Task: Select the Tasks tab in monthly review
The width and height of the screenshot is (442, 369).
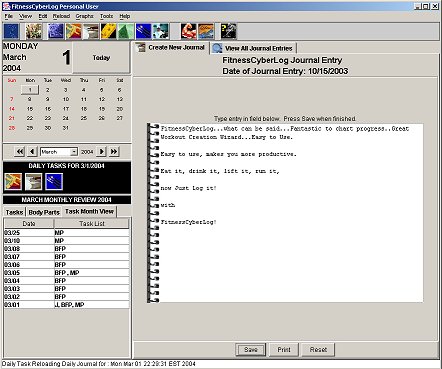Action: pos(14,212)
